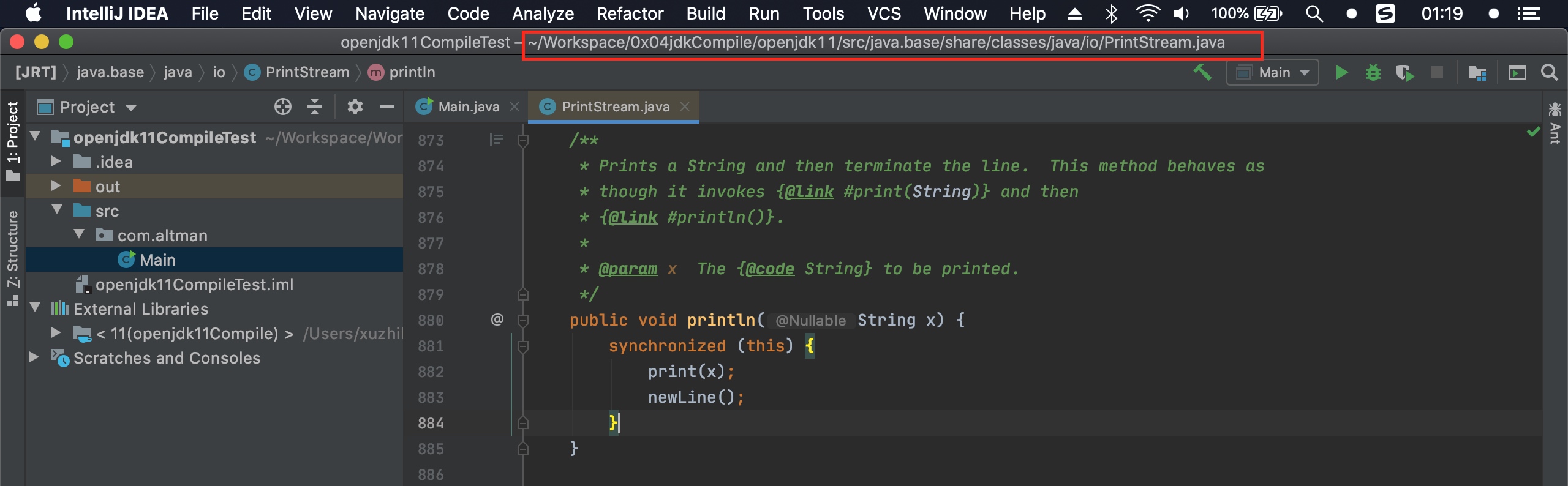Viewport: 1568px width, 486px height.
Task: Collapse the com.altman package
Action: pyautogui.click(x=80, y=234)
